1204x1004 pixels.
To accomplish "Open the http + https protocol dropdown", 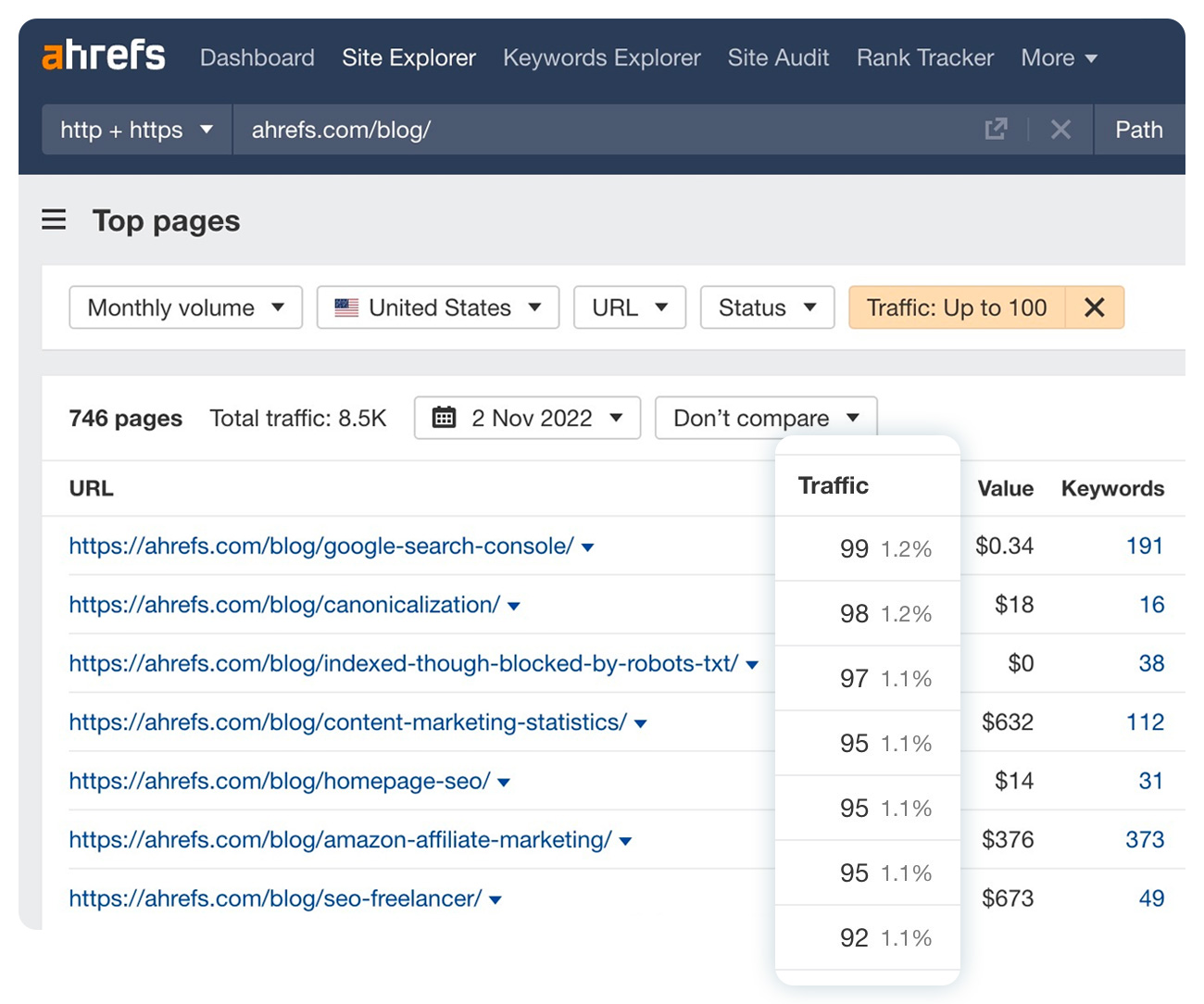I will 136,130.
